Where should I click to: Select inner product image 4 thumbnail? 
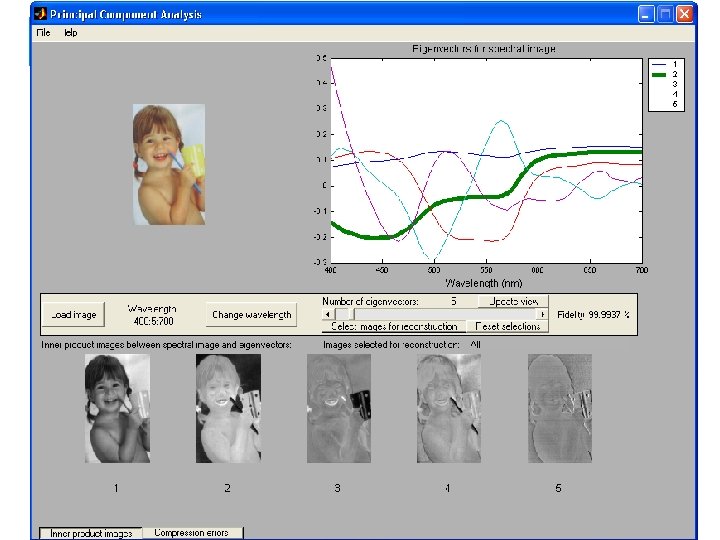pos(449,408)
